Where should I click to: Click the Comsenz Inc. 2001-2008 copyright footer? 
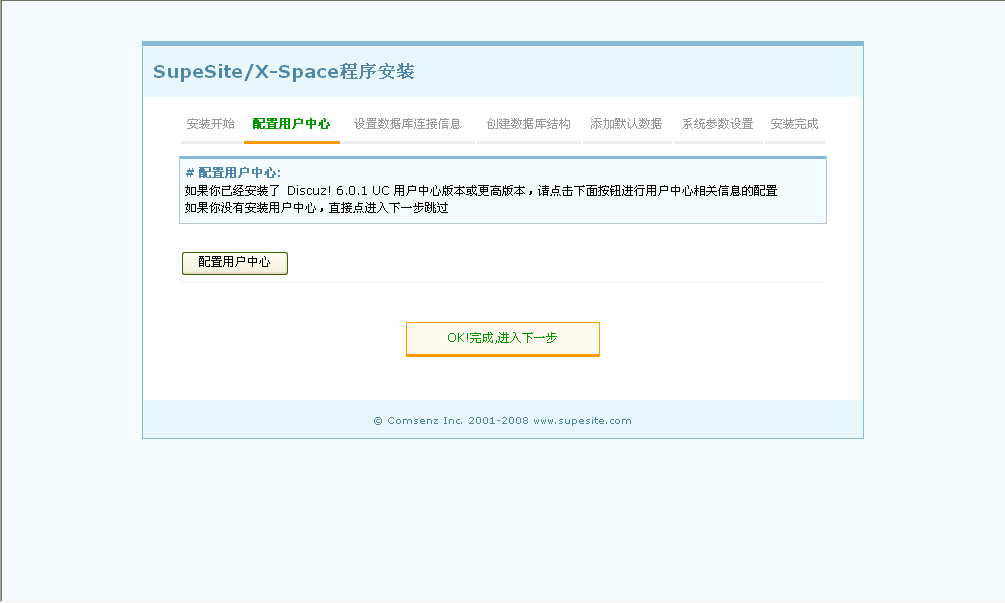[502, 421]
